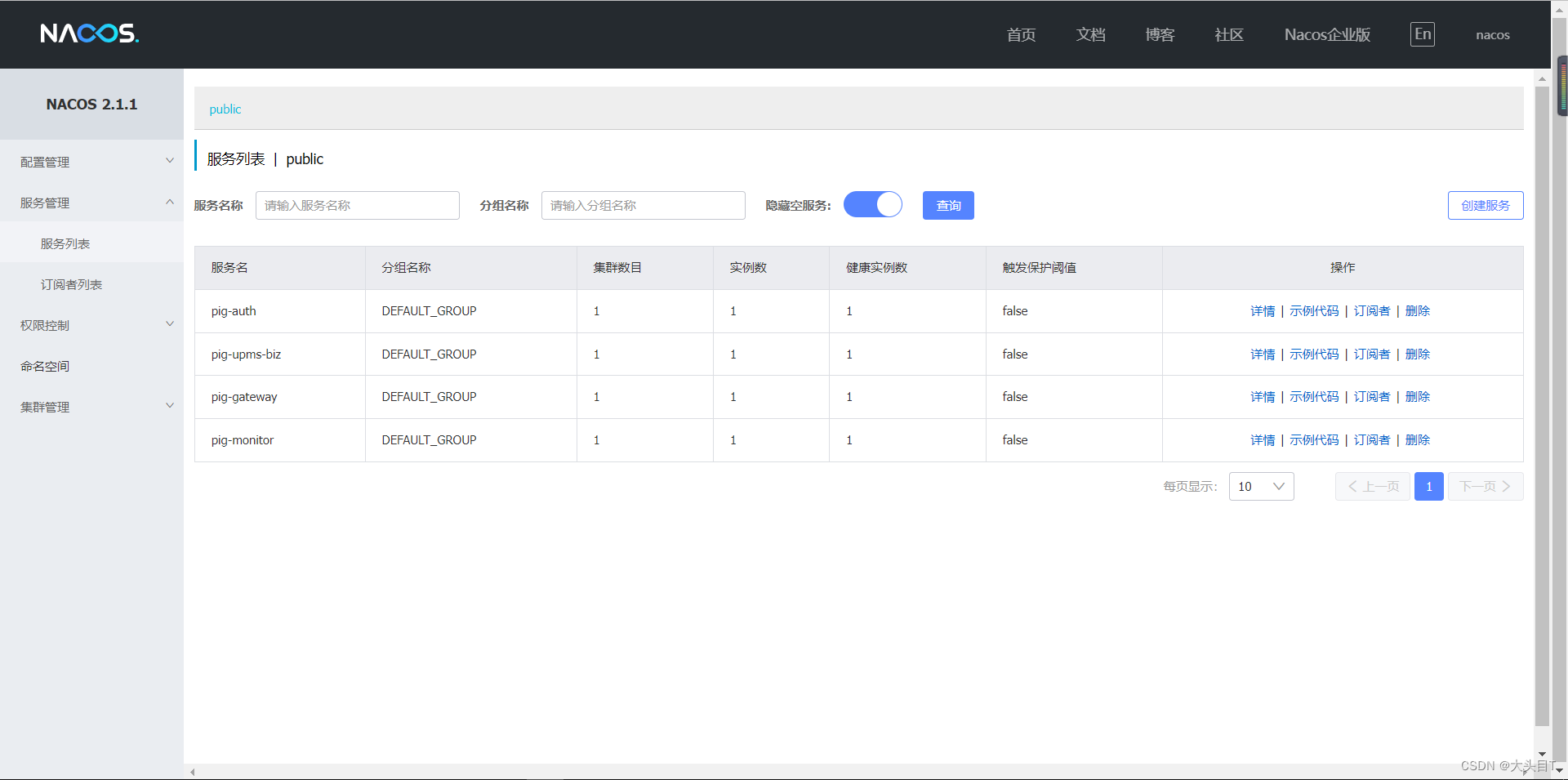
Task: Select the public namespace tab
Action: [225, 109]
